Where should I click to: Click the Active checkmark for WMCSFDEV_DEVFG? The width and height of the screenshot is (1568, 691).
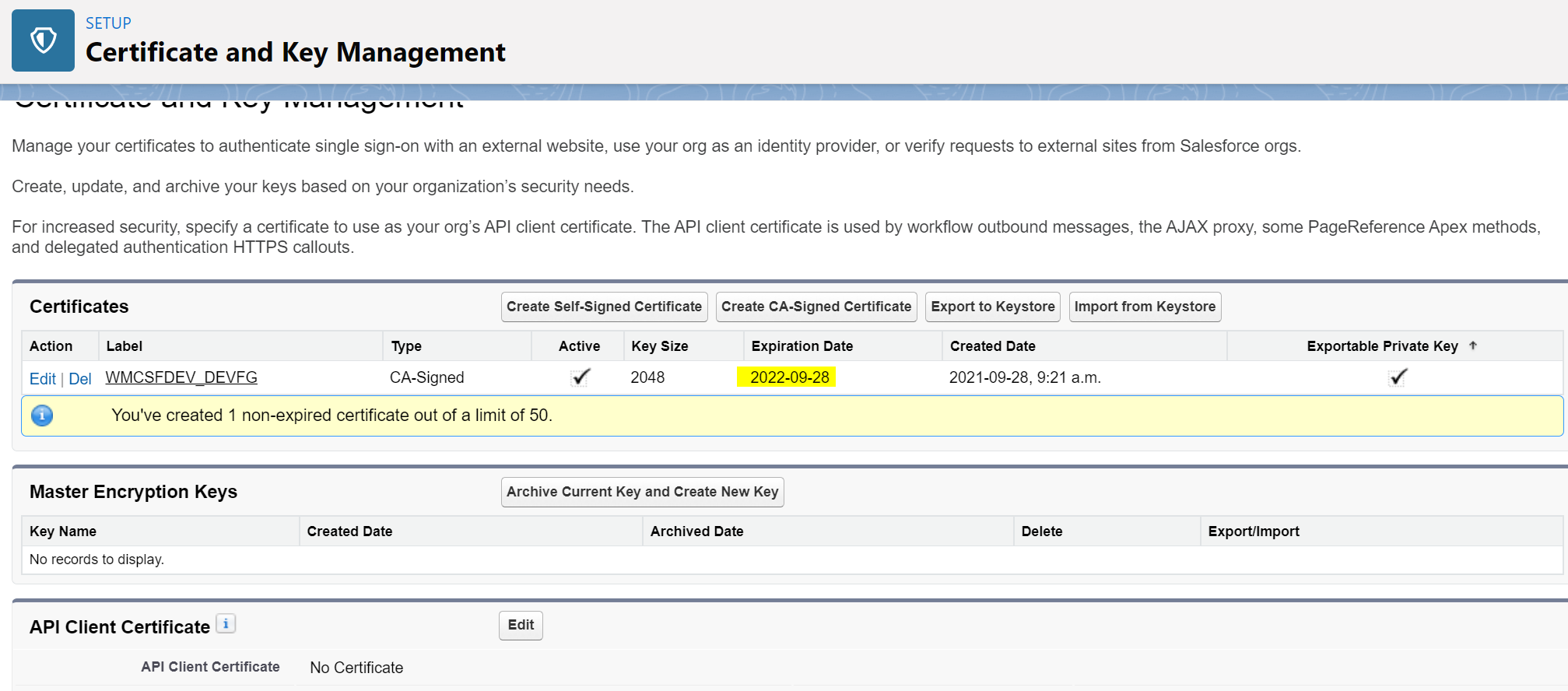click(581, 377)
